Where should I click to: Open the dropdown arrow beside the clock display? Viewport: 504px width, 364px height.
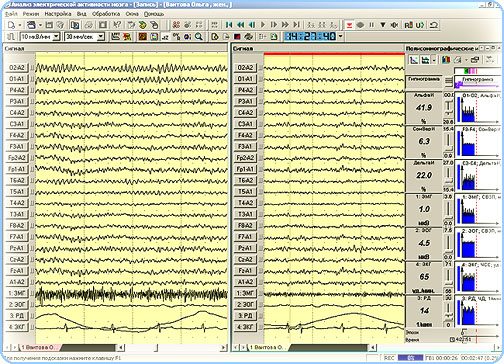click(340, 36)
